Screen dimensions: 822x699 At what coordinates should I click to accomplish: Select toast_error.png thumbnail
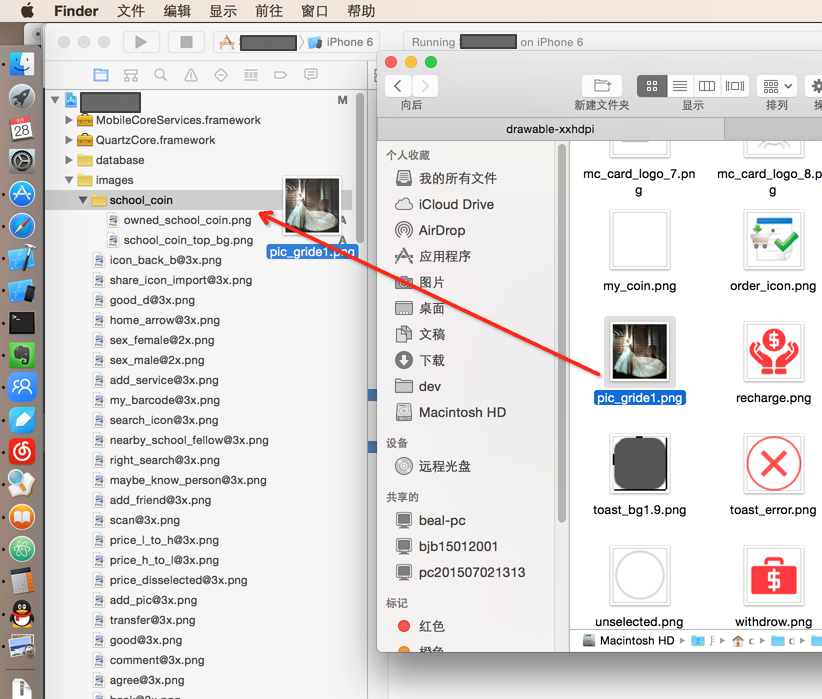[x=774, y=464]
